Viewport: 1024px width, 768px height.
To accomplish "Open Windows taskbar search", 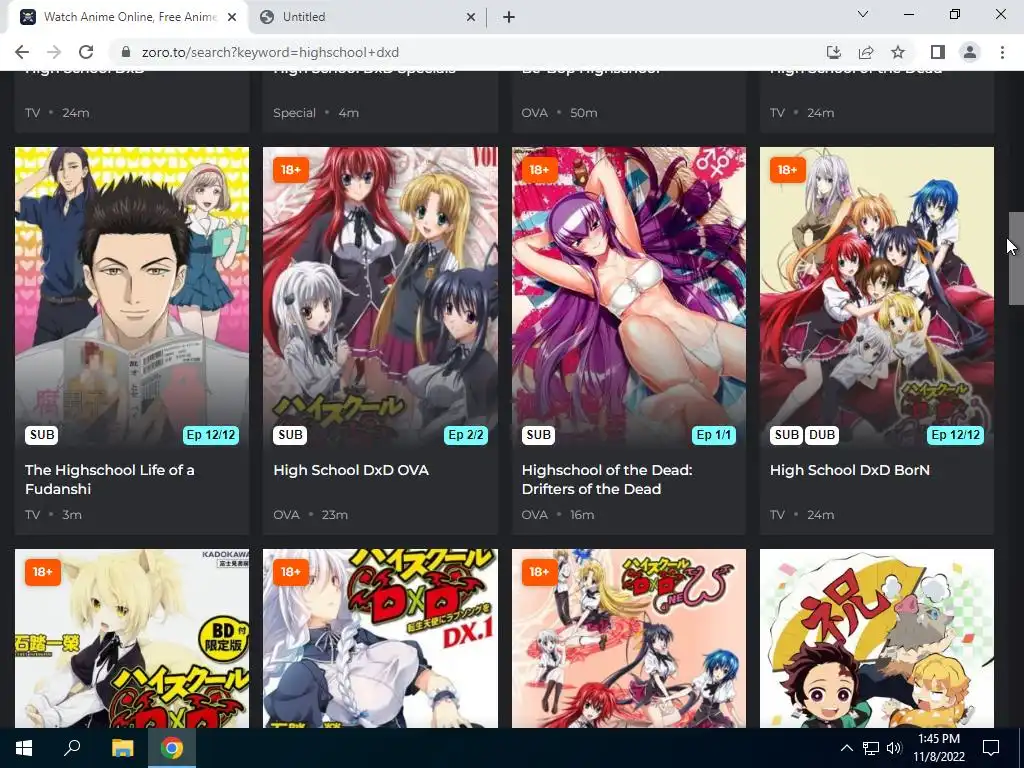I will pos(72,748).
